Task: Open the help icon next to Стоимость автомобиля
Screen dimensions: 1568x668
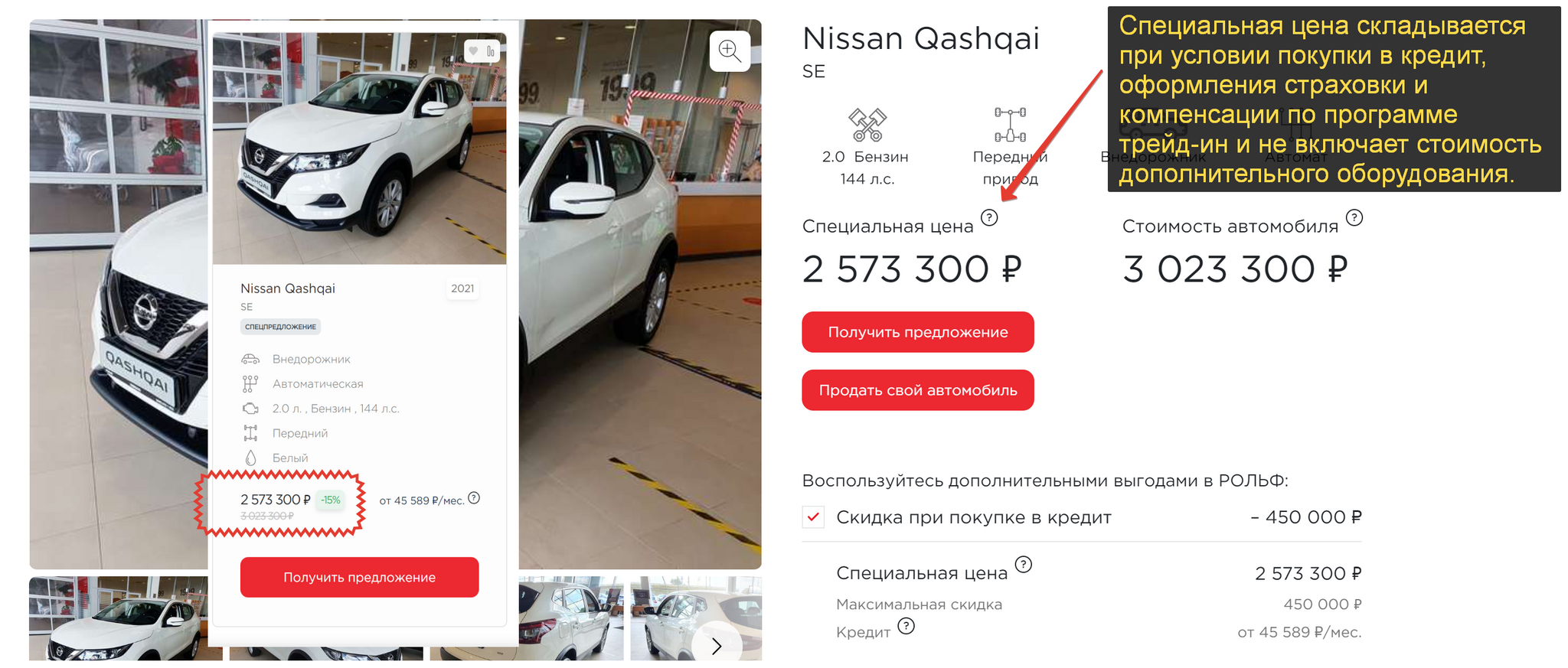Action: coord(1354,217)
